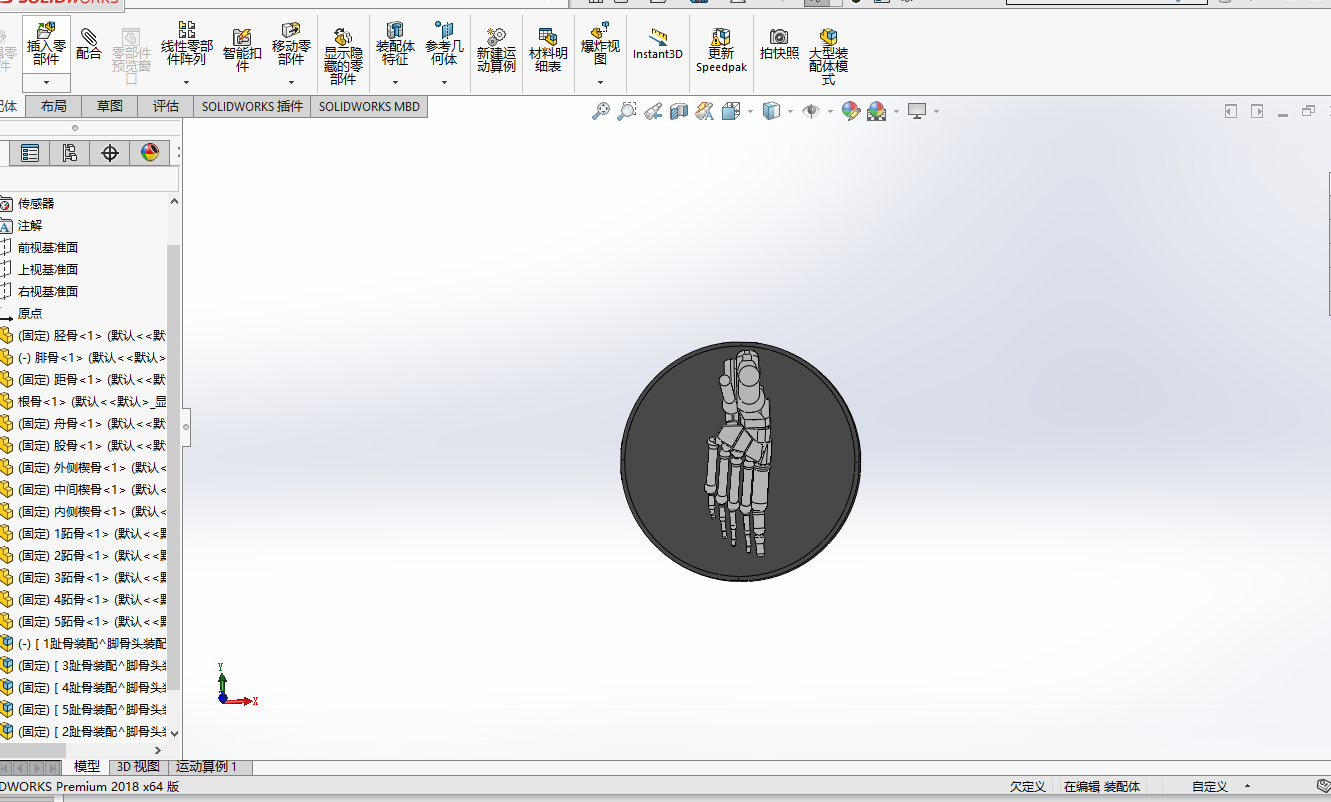Open the SOLIDWORKS 插件 tab
Screen dimensions: 1331x802
[x=252, y=106]
